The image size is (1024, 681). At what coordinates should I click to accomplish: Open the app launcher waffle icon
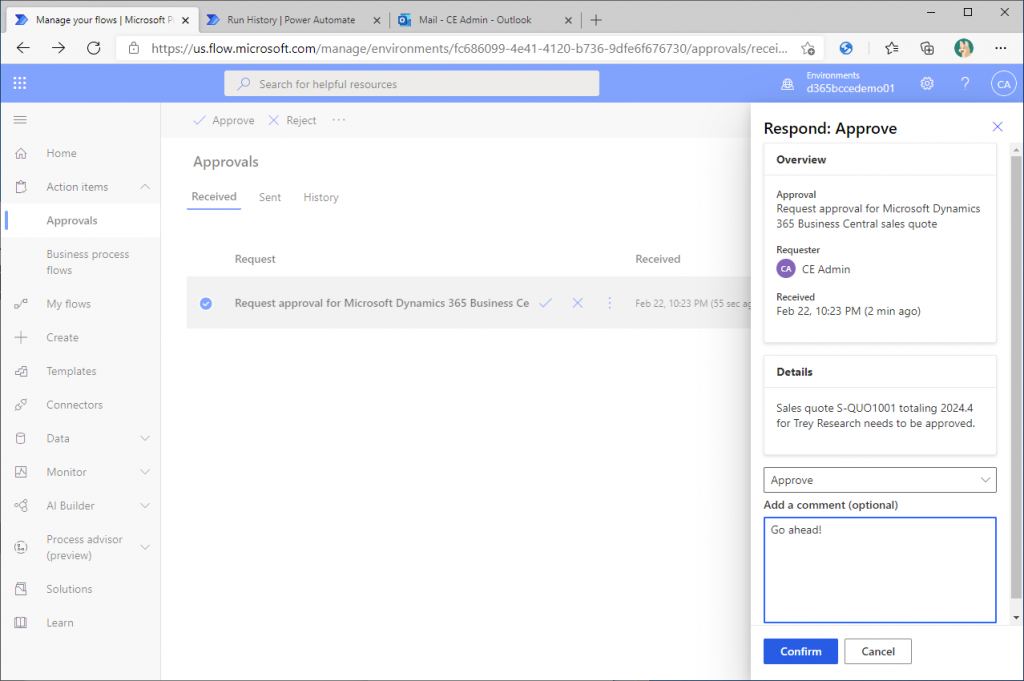(x=20, y=83)
